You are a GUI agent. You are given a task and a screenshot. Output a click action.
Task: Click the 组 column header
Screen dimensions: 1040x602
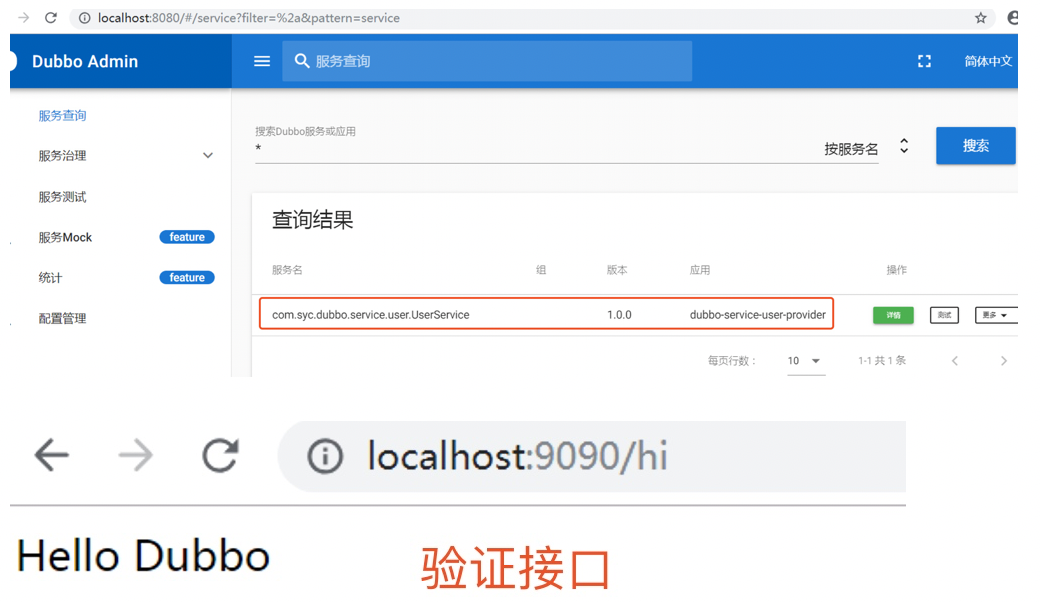click(541, 270)
